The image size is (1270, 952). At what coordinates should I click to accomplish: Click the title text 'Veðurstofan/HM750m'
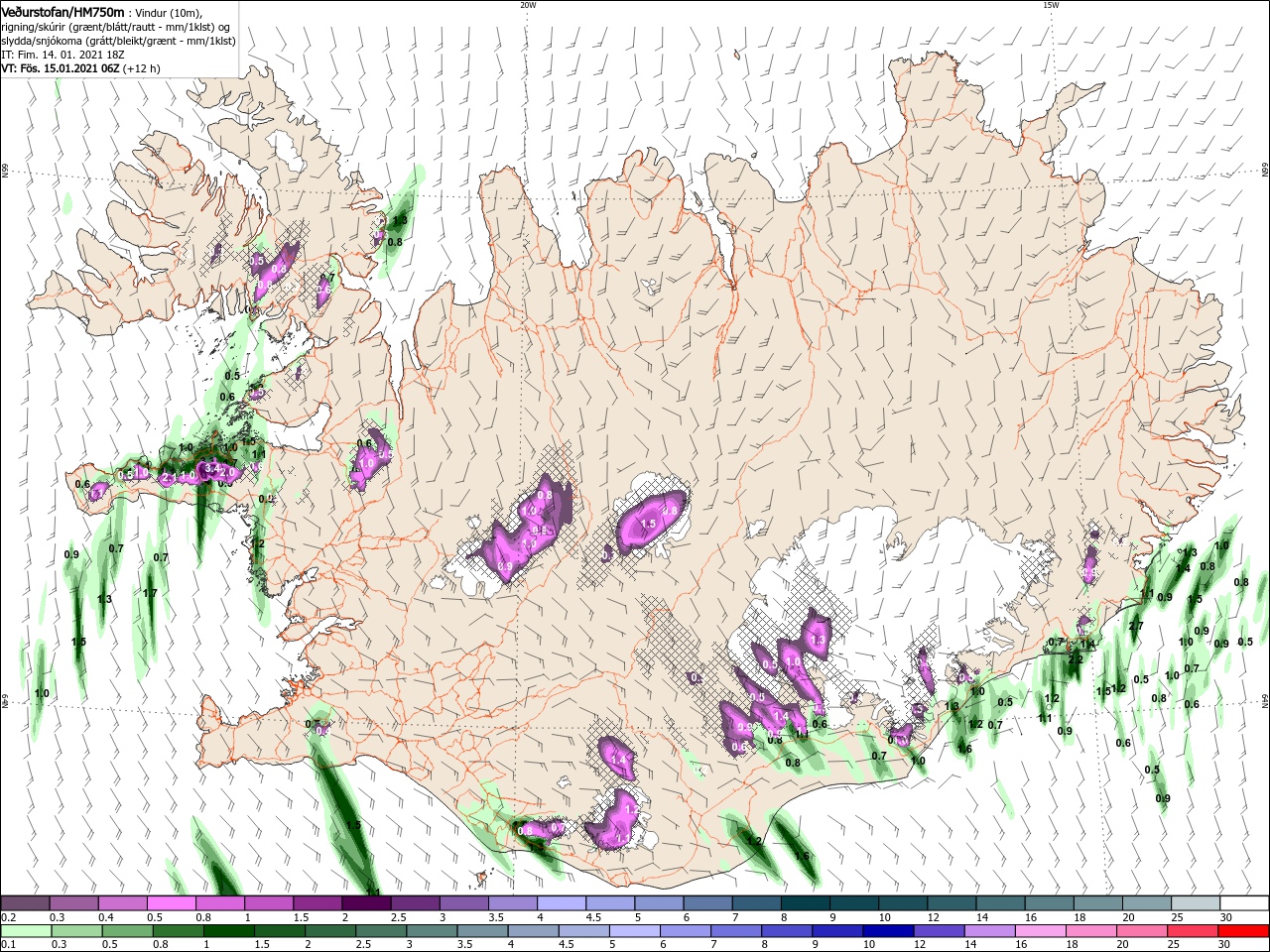[x=63, y=11]
